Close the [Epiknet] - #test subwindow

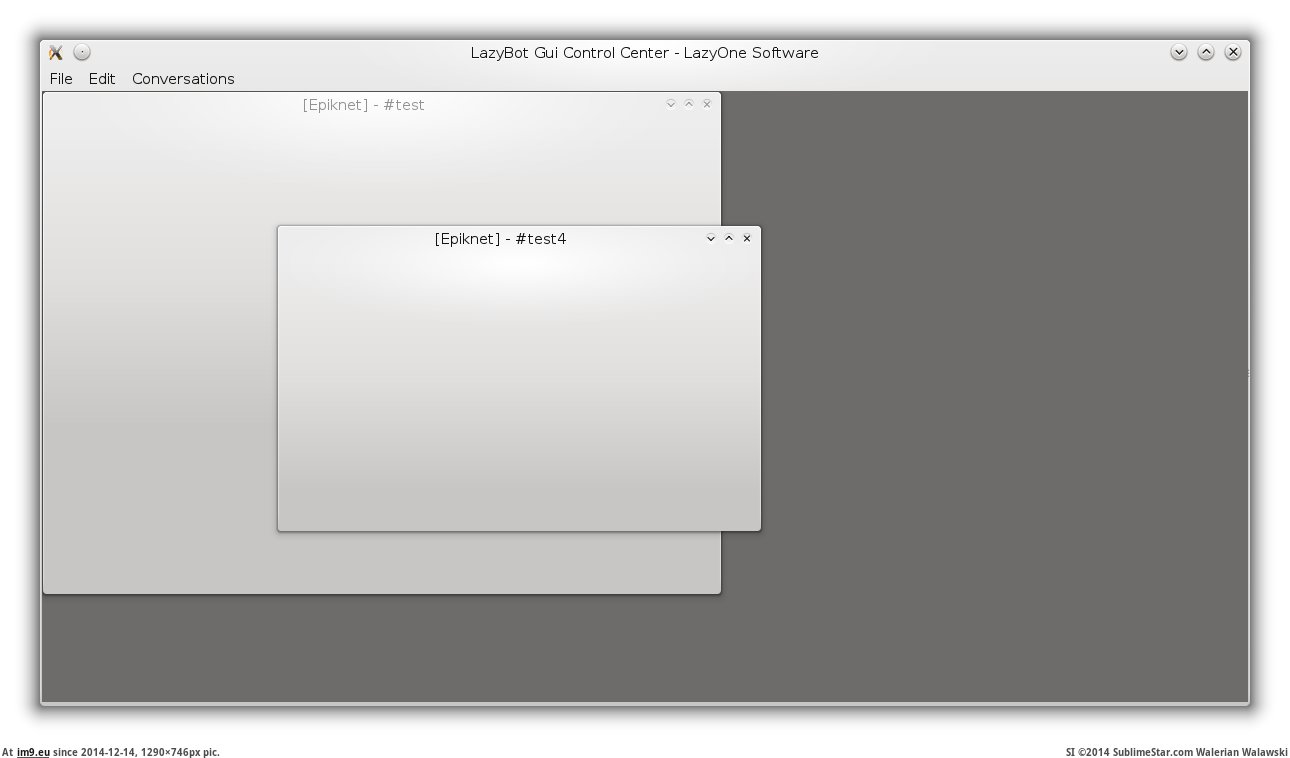[707, 104]
